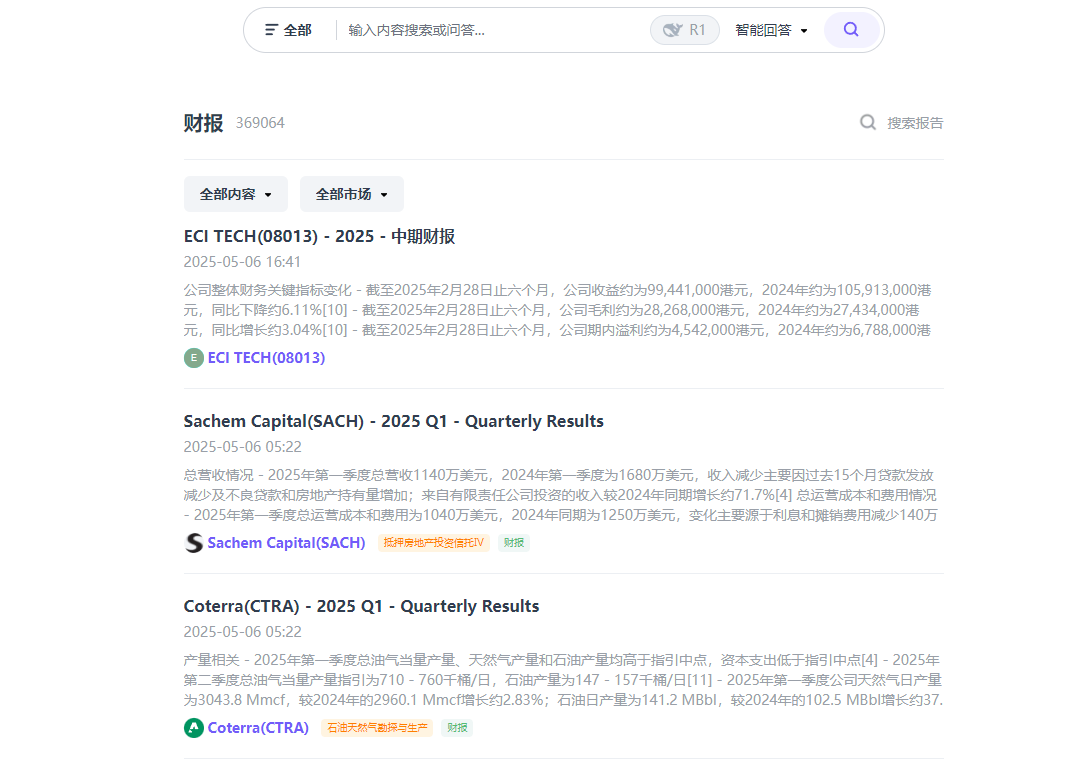Select the 石油天然气勘探与生产 tag
The image size is (1084, 773).
click(x=377, y=728)
